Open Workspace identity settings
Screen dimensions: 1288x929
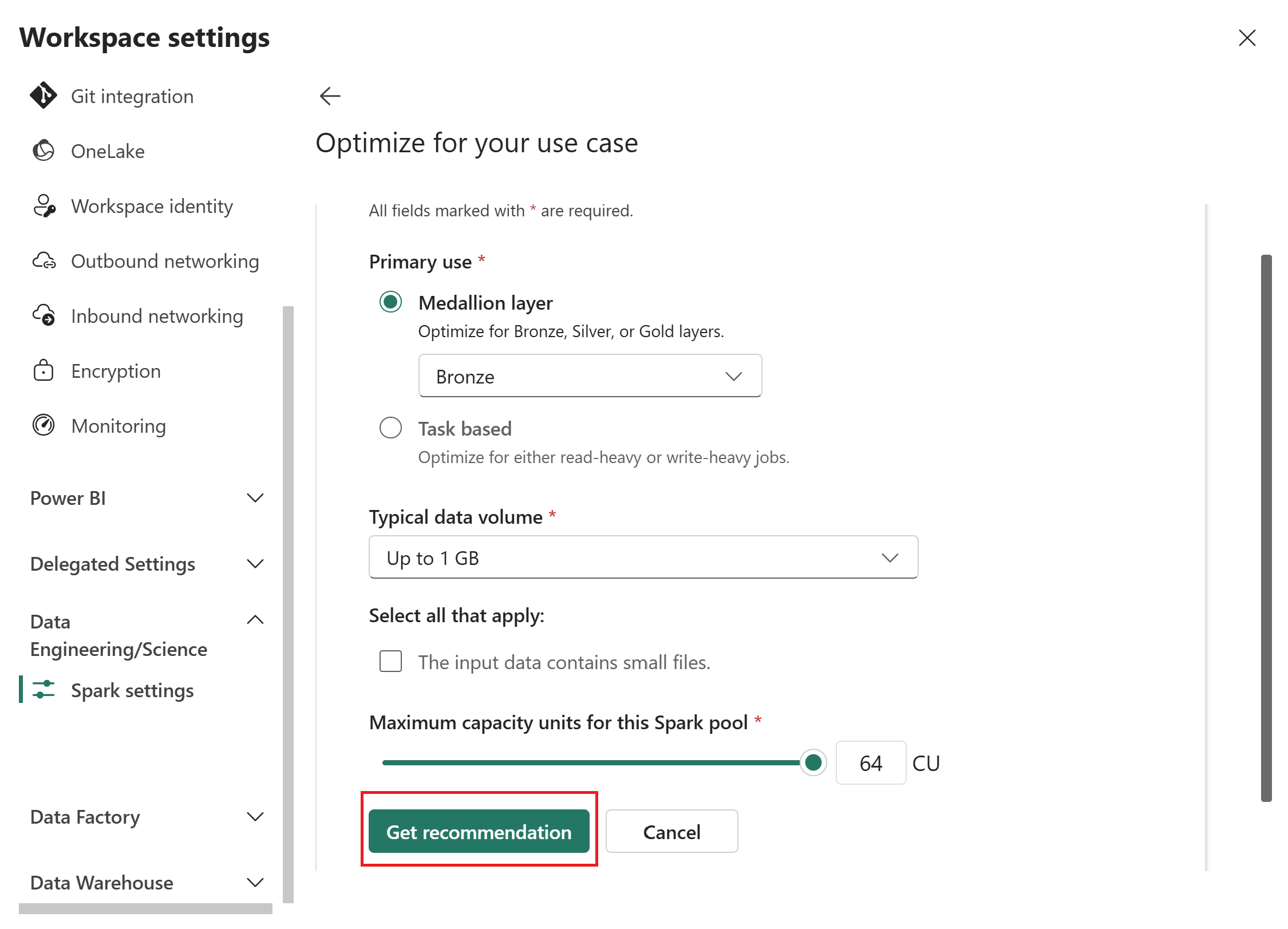[x=152, y=206]
